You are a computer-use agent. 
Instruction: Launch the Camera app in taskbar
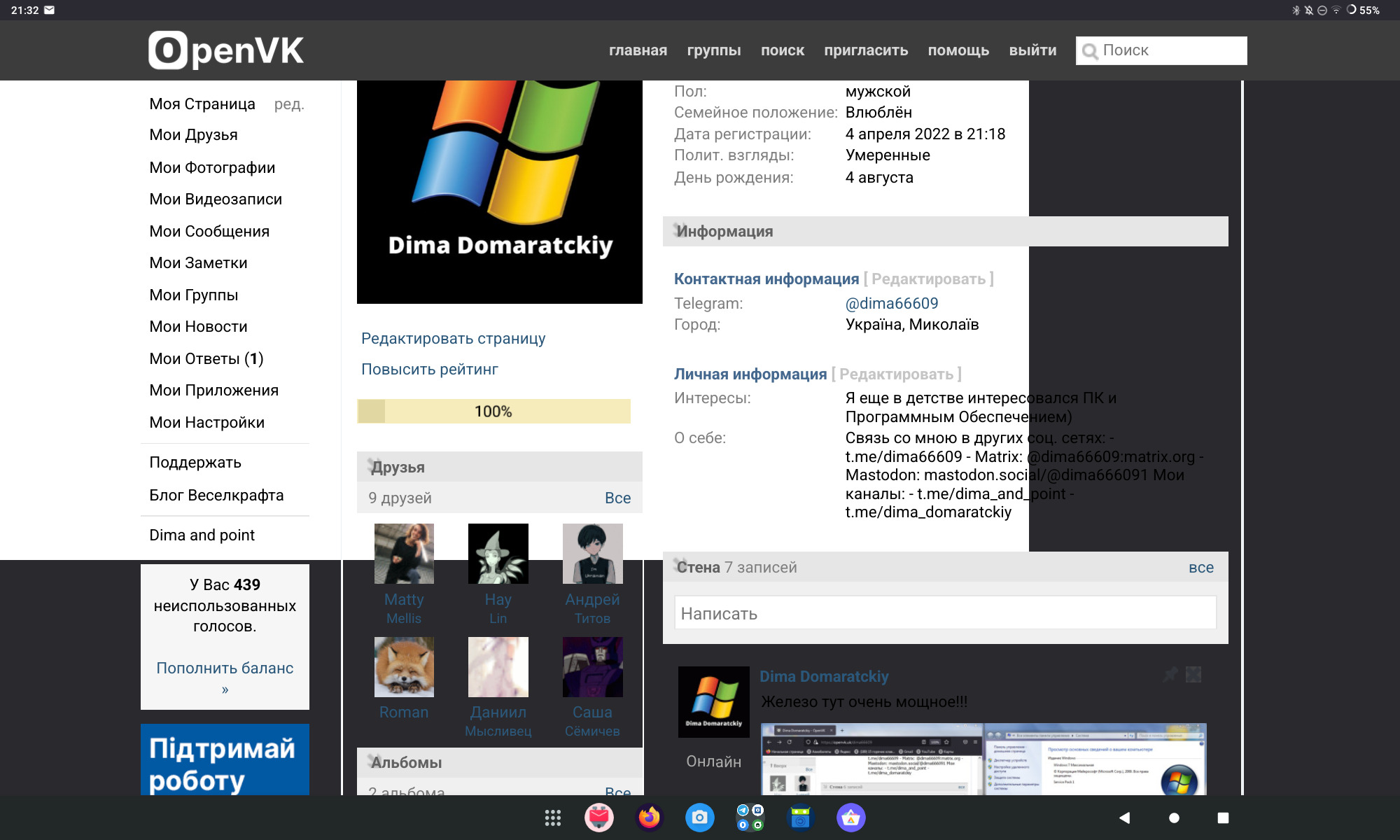point(699,818)
